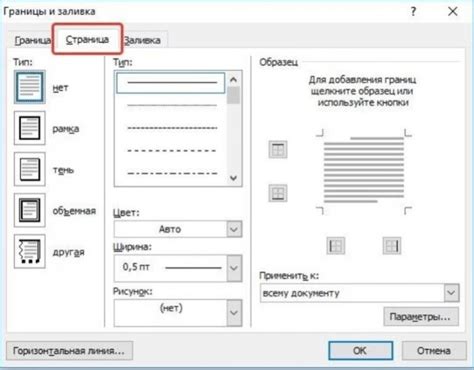Click the 'Параметры...' button
Screen dimensions: 474x370
[x=421, y=317]
